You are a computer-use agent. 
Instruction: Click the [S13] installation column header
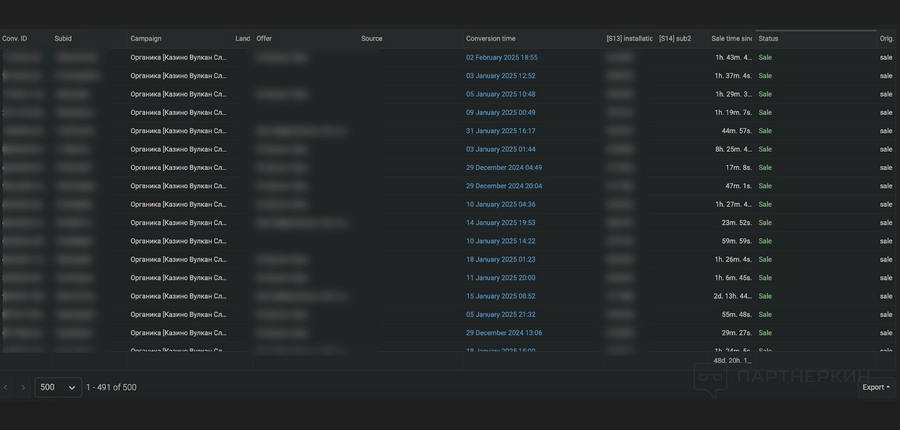(630, 38)
